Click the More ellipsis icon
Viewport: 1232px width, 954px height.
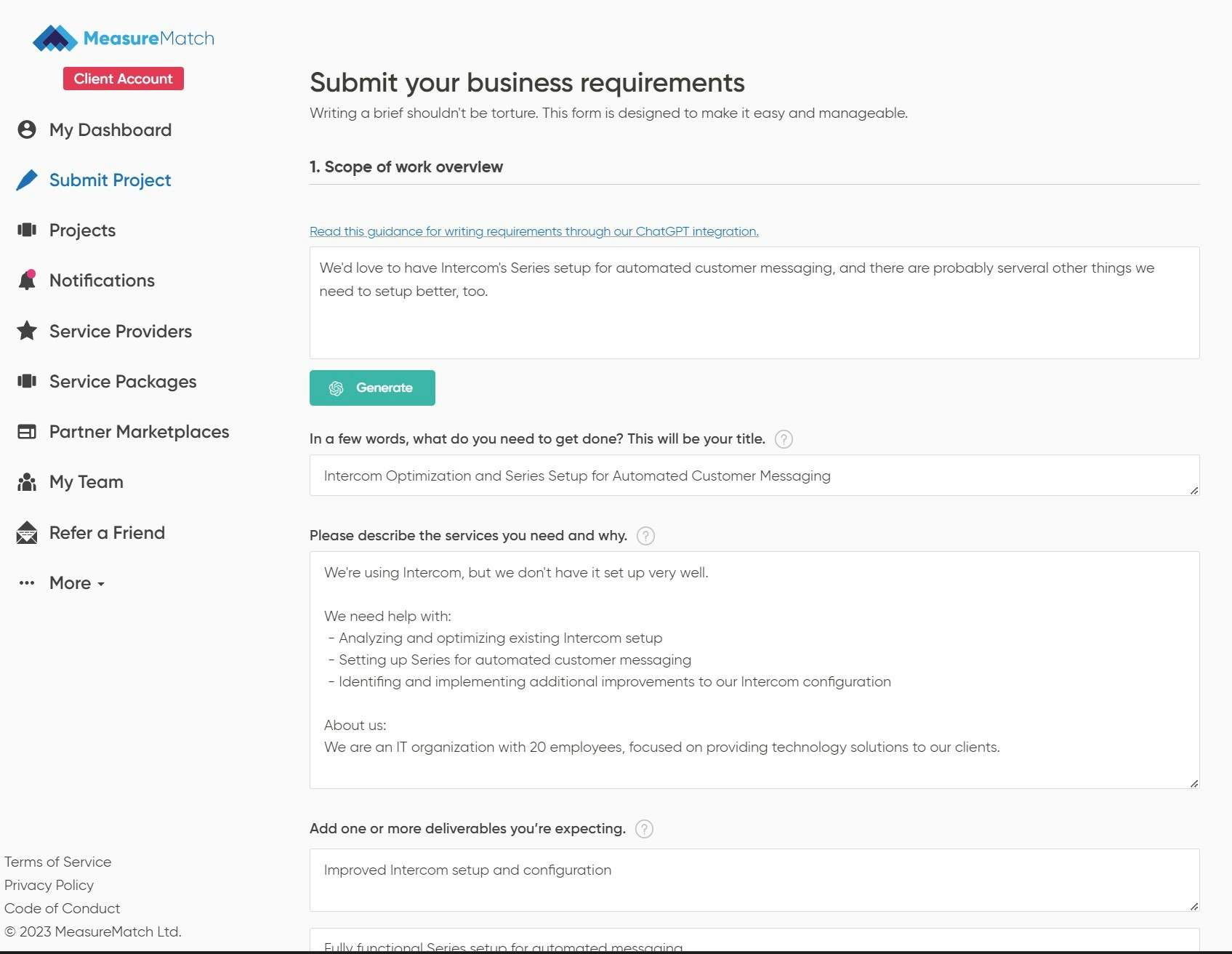pos(27,582)
